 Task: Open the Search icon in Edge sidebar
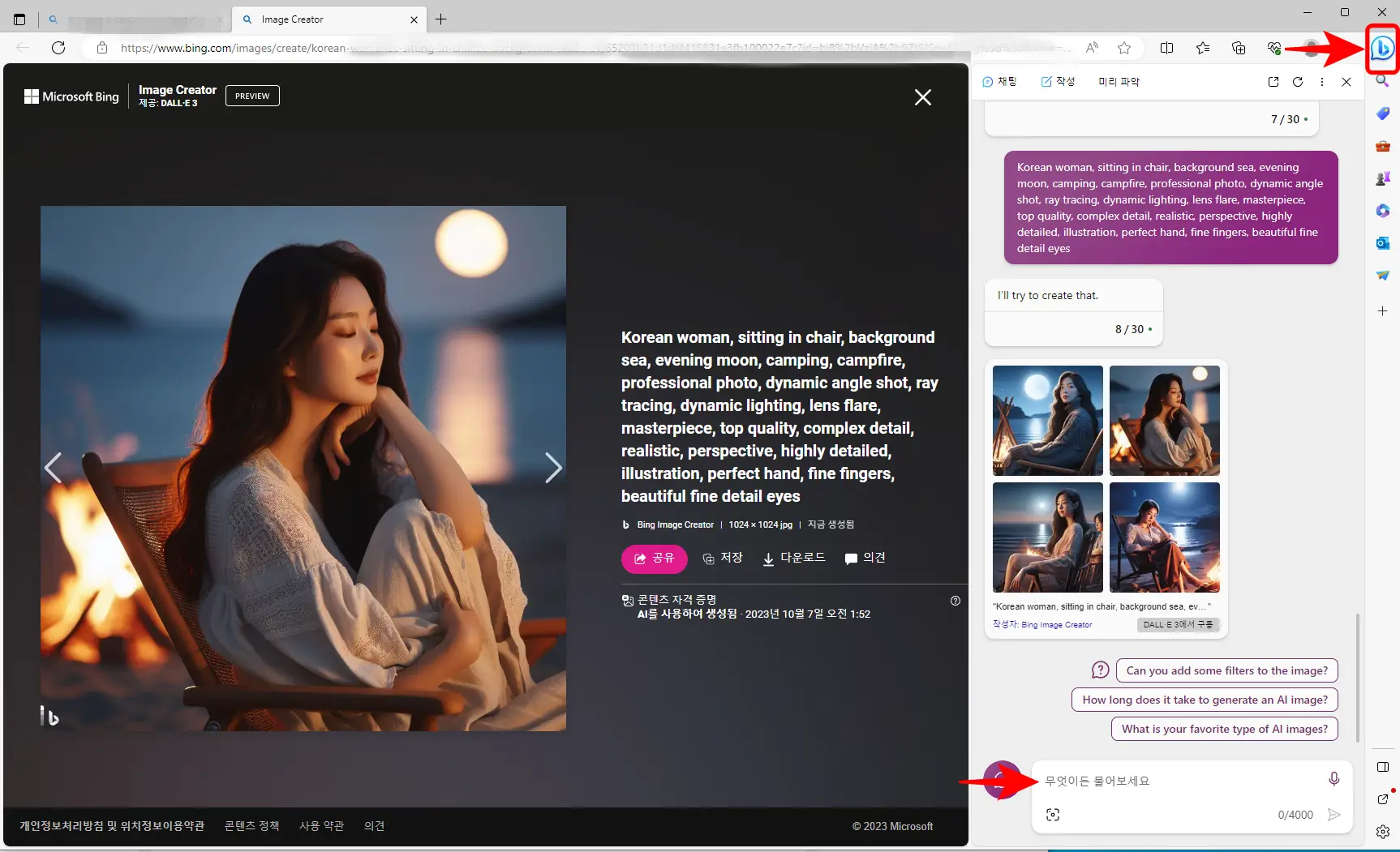click(x=1383, y=81)
